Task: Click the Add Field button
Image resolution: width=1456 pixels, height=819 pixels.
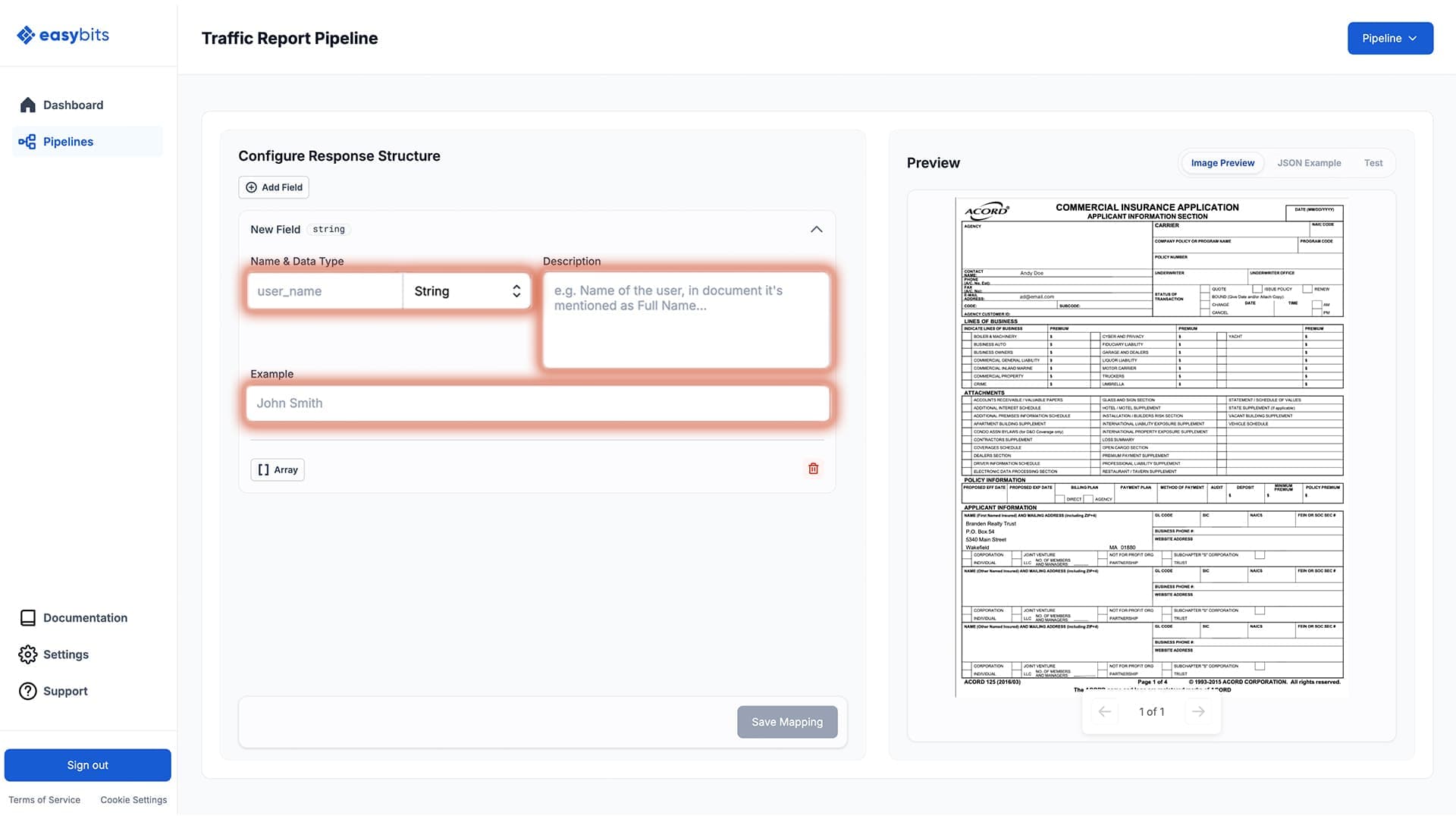Action: (274, 187)
